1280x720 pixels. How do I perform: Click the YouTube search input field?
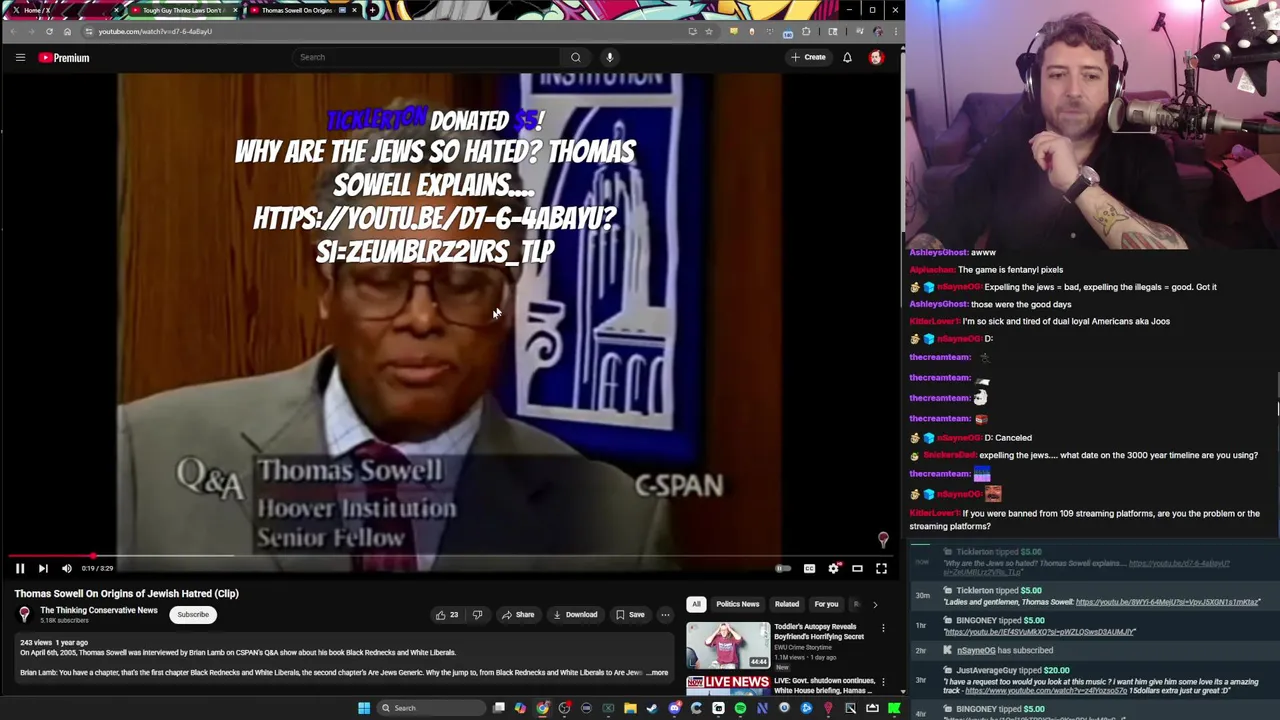(x=425, y=57)
